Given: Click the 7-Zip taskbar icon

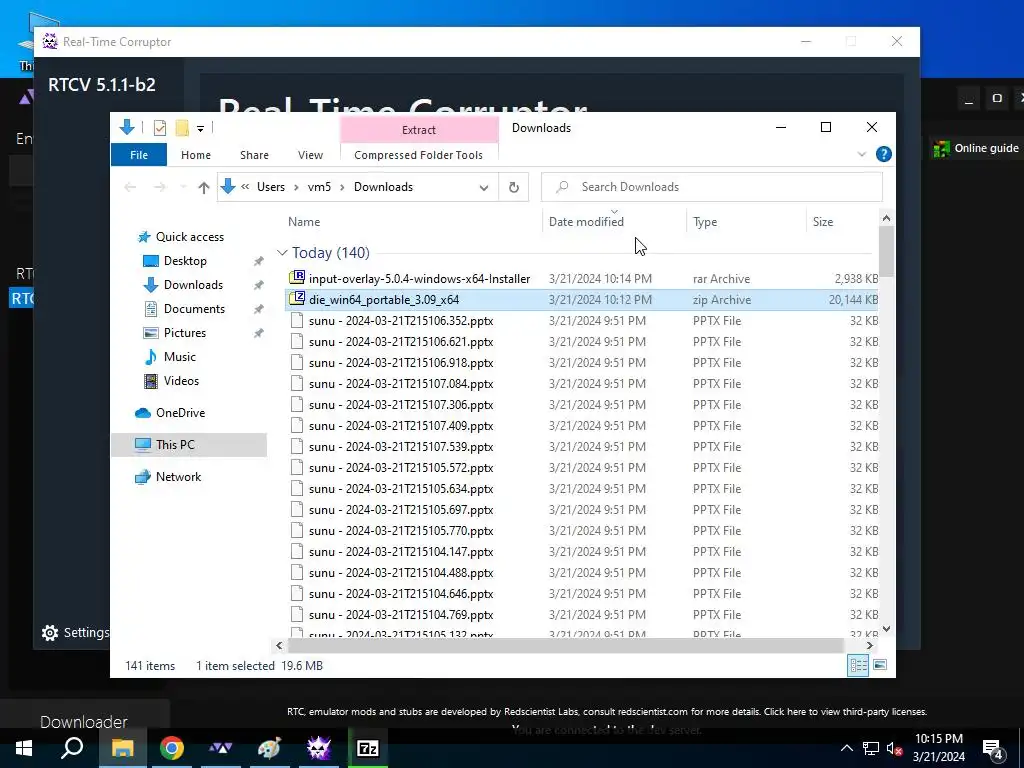Looking at the screenshot, I should 368,748.
